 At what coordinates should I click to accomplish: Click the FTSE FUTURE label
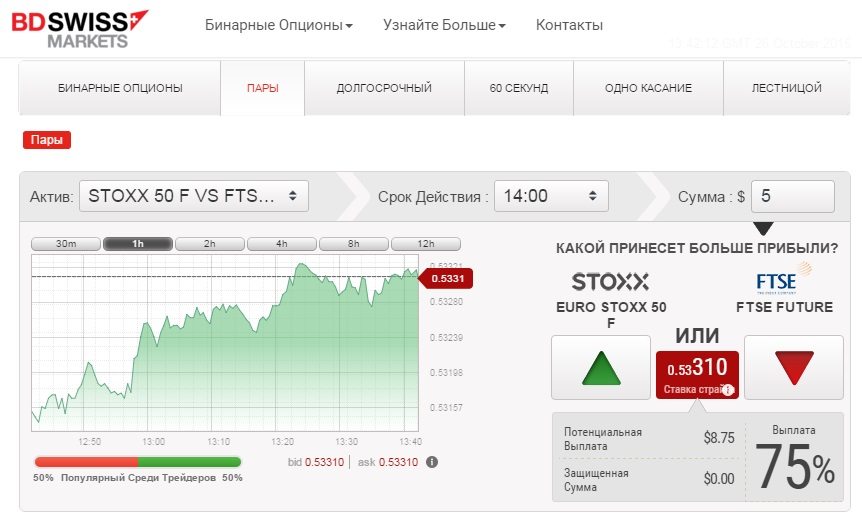(784, 307)
